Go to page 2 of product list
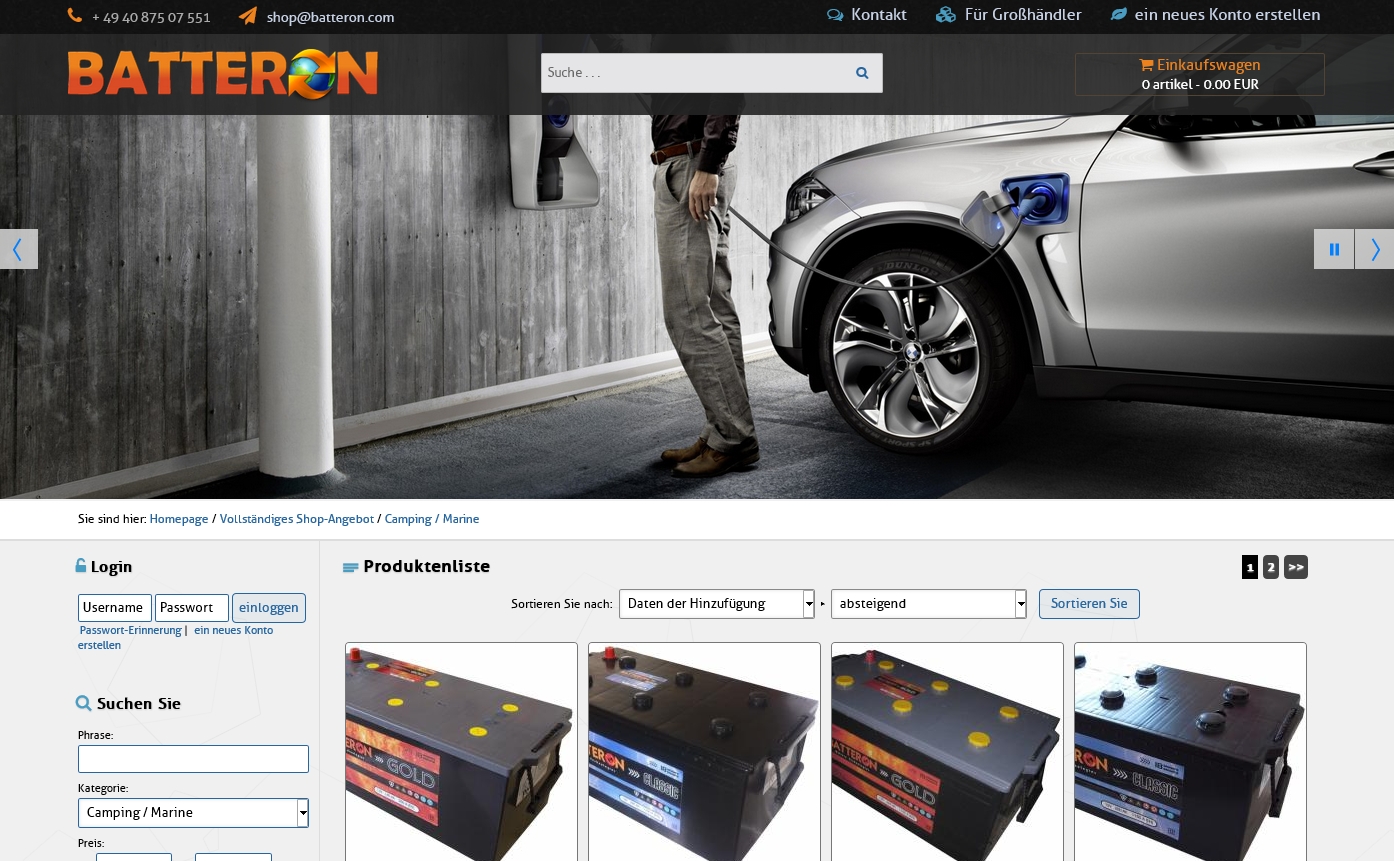 point(1270,567)
